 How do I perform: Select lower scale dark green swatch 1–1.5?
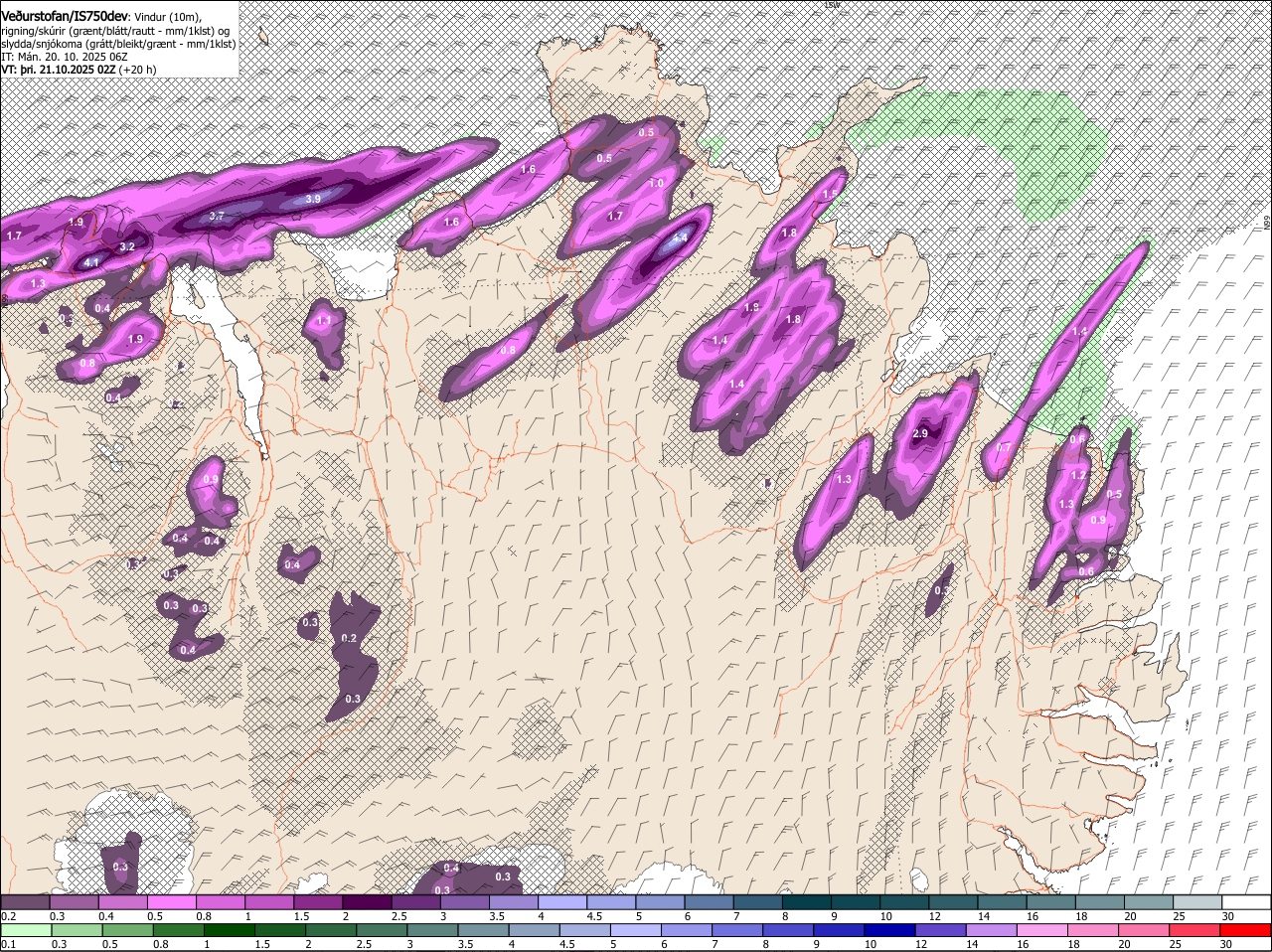click(230, 930)
